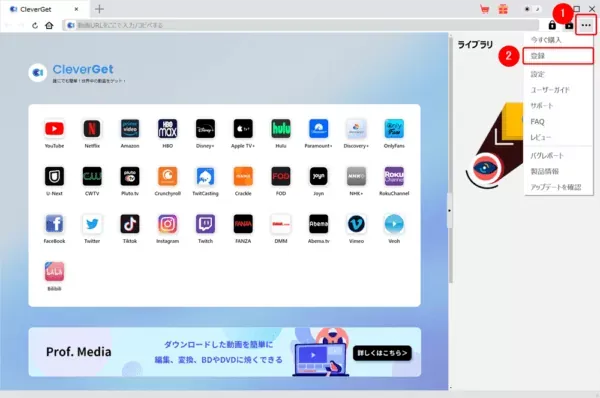The height and width of the screenshot is (398, 600).
Task: Toggle the light/dark theme switch
Action: click(x=532, y=9)
